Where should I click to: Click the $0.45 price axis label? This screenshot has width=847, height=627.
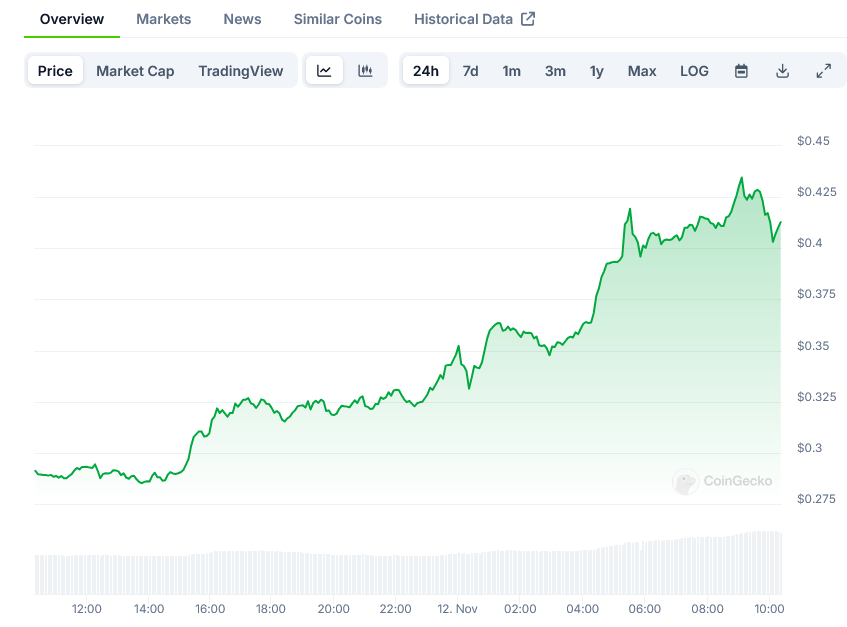813,141
